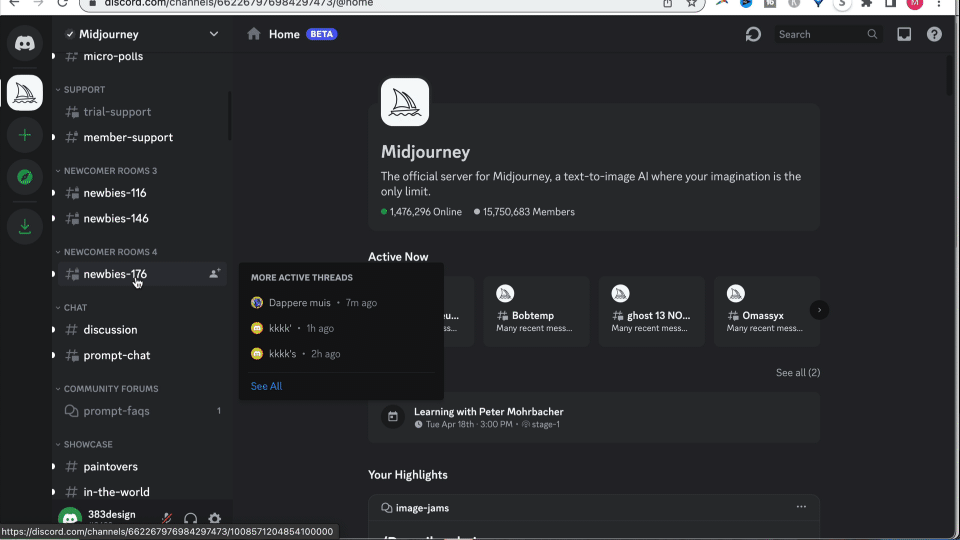Open the paintovers channel
Image resolution: width=960 pixels, height=540 pixels.
click(x=142, y=467)
